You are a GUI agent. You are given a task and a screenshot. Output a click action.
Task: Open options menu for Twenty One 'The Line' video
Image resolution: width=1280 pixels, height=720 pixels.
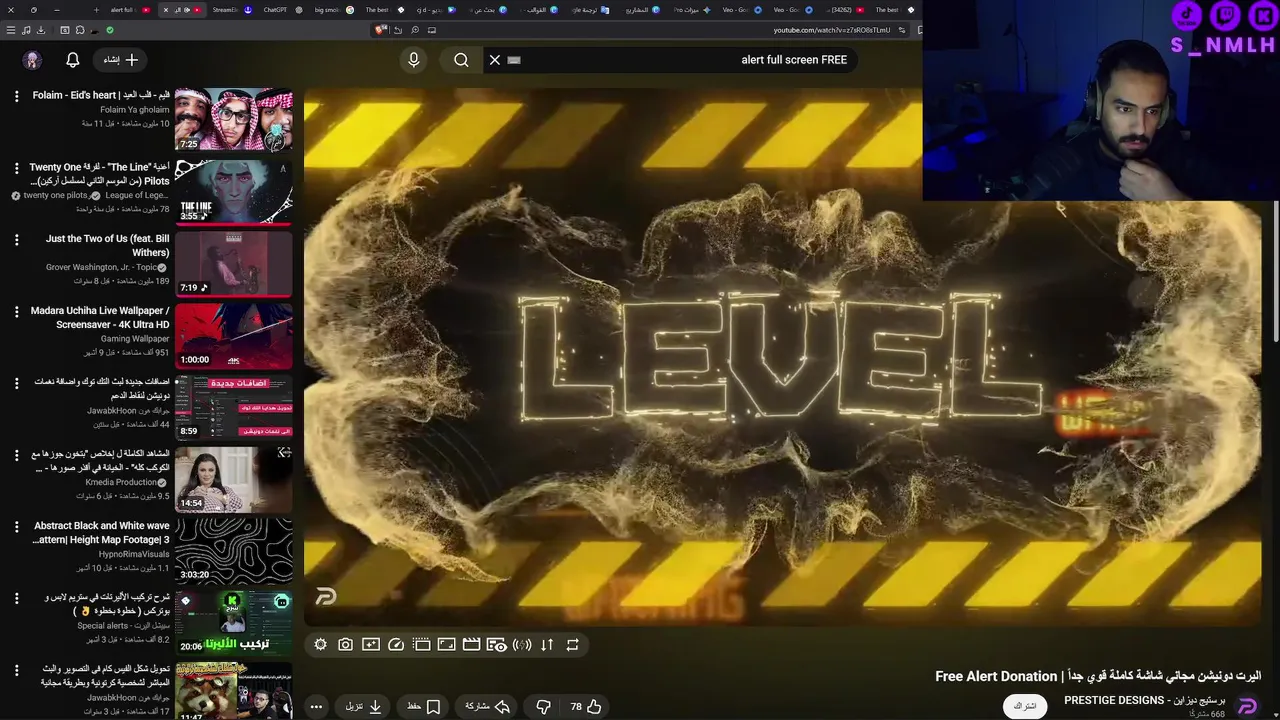pos(16,168)
